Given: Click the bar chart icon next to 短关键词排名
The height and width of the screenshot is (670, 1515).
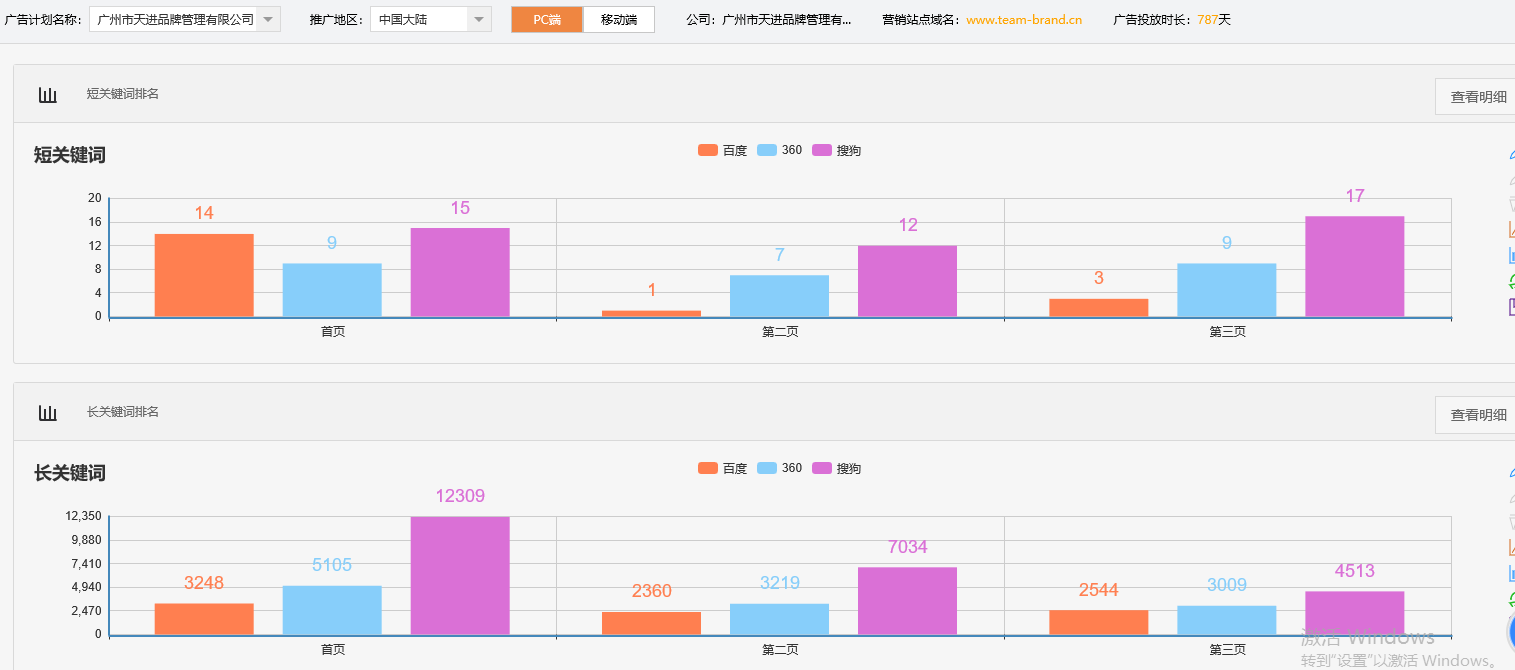Looking at the screenshot, I should (x=47, y=93).
